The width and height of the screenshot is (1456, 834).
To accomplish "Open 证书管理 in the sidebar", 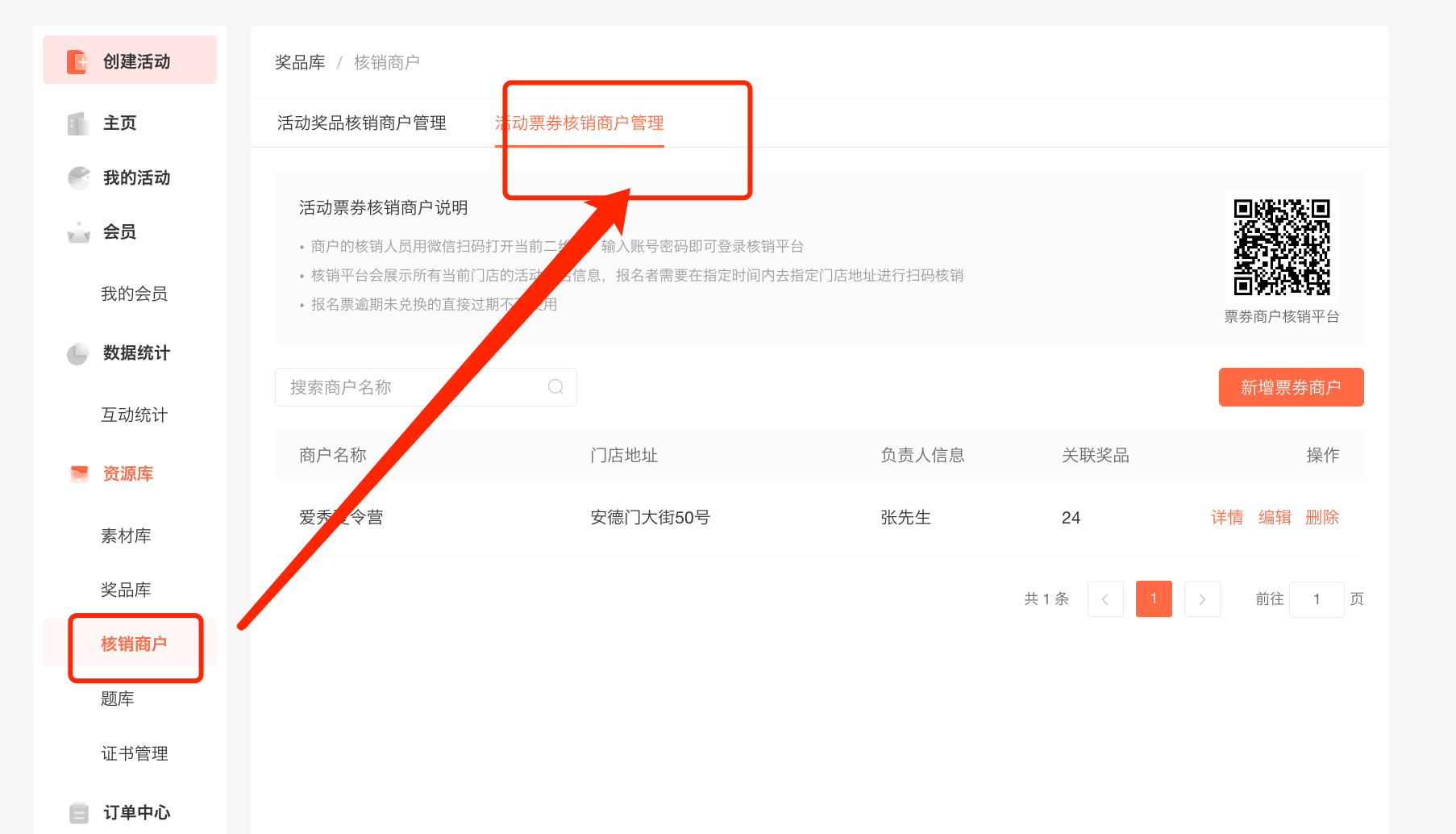I will pyautogui.click(x=134, y=753).
